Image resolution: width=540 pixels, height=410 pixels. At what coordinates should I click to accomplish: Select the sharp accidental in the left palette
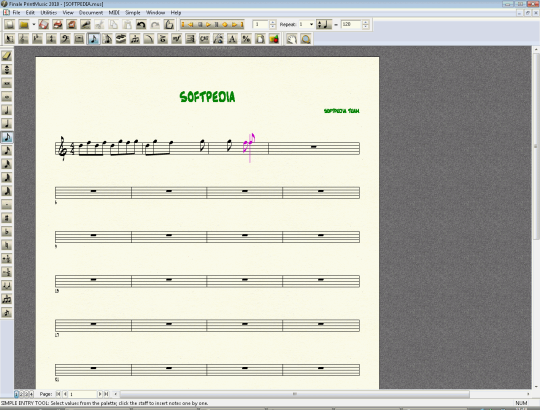point(7,218)
